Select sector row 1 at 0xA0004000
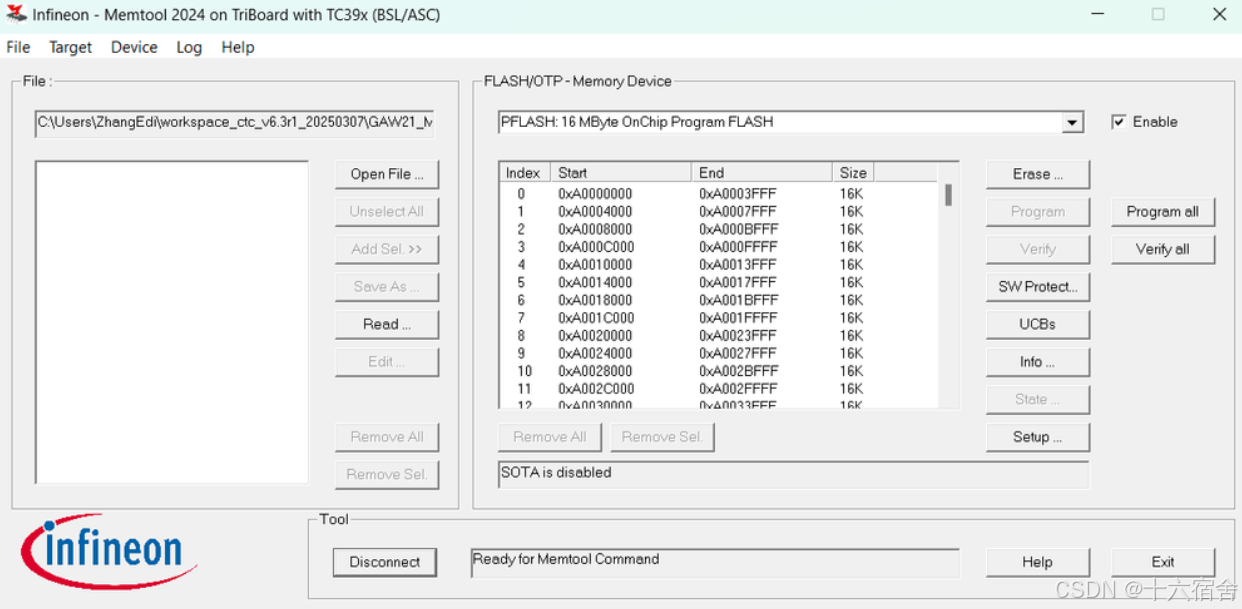This screenshot has height=609, width=1242. coord(719,212)
